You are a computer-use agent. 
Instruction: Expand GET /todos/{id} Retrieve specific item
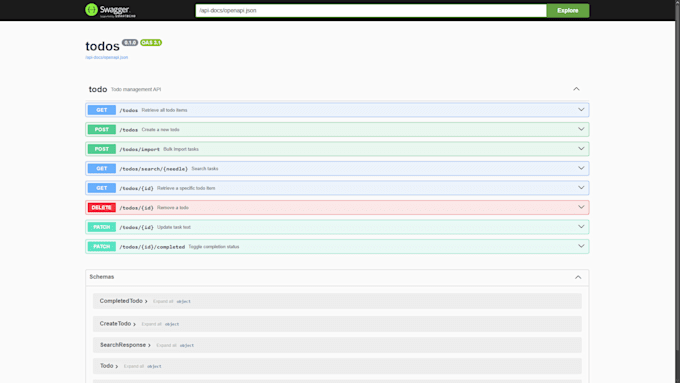337,188
